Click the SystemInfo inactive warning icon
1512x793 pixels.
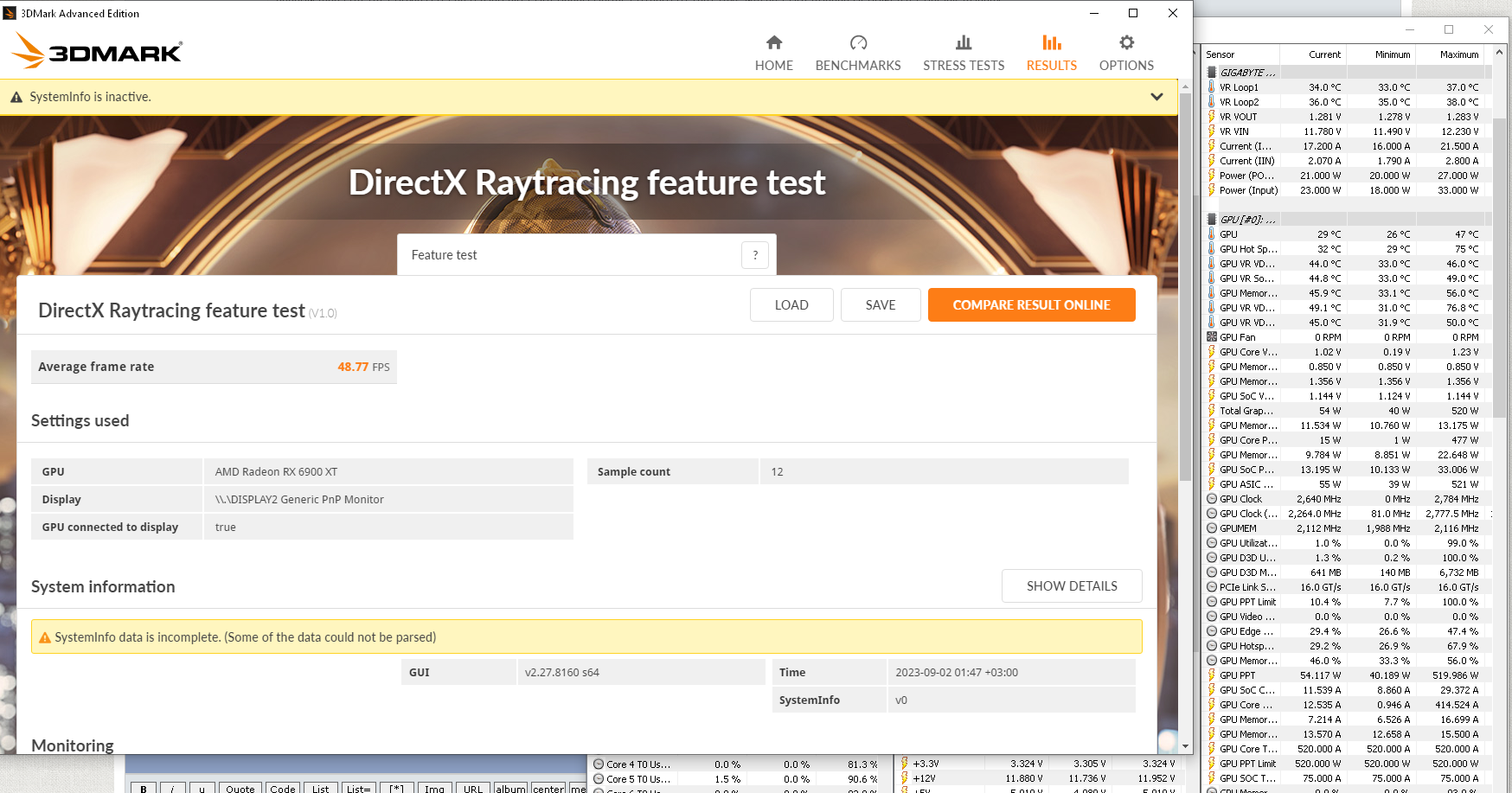pyautogui.click(x=16, y=98)
